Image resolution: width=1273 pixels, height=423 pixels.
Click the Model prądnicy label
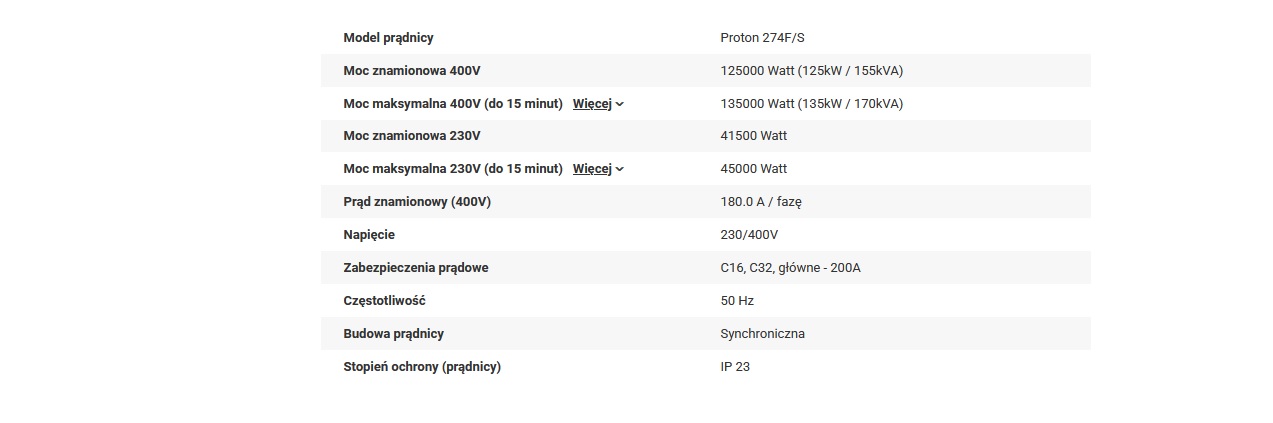(388, 38)
